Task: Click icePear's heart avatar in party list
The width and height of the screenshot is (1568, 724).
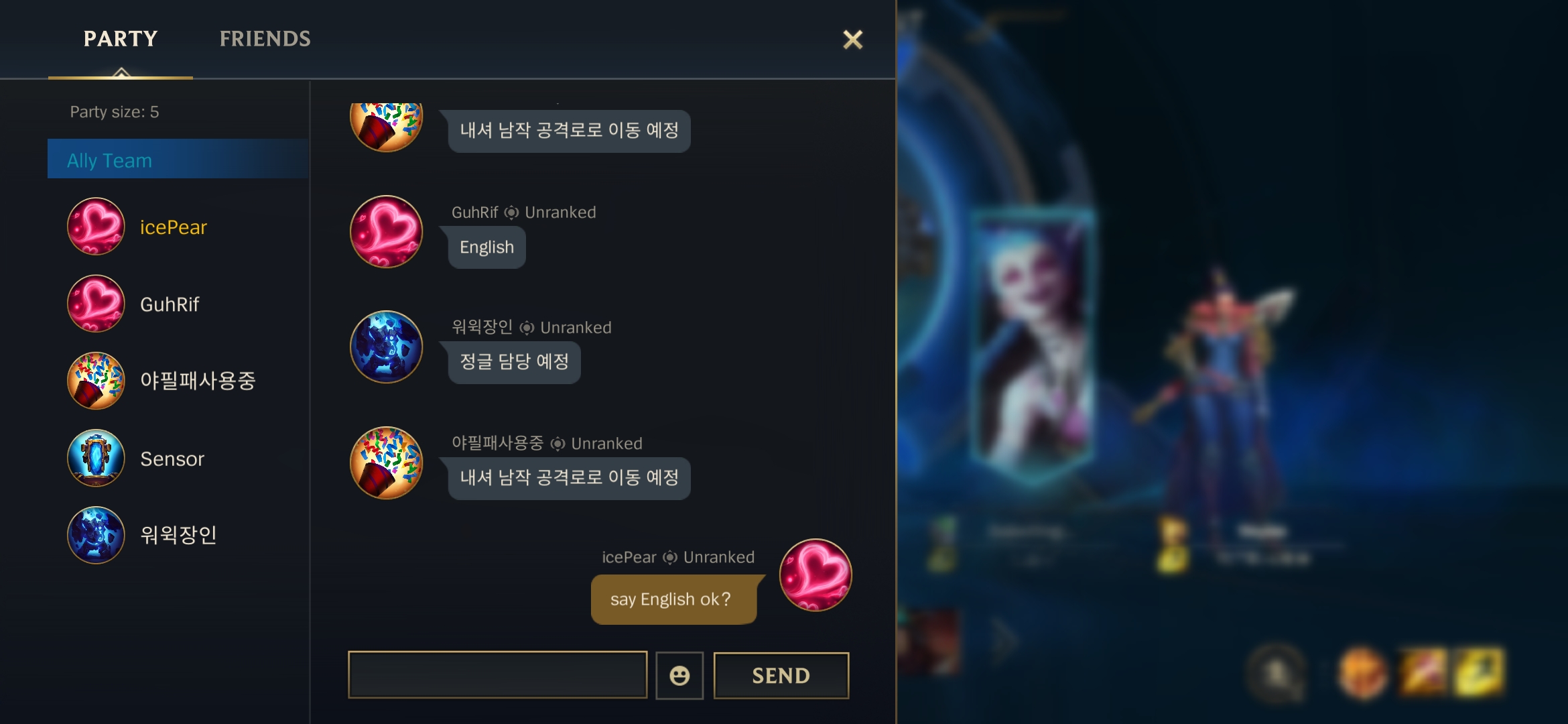Action: pos(96,227)
